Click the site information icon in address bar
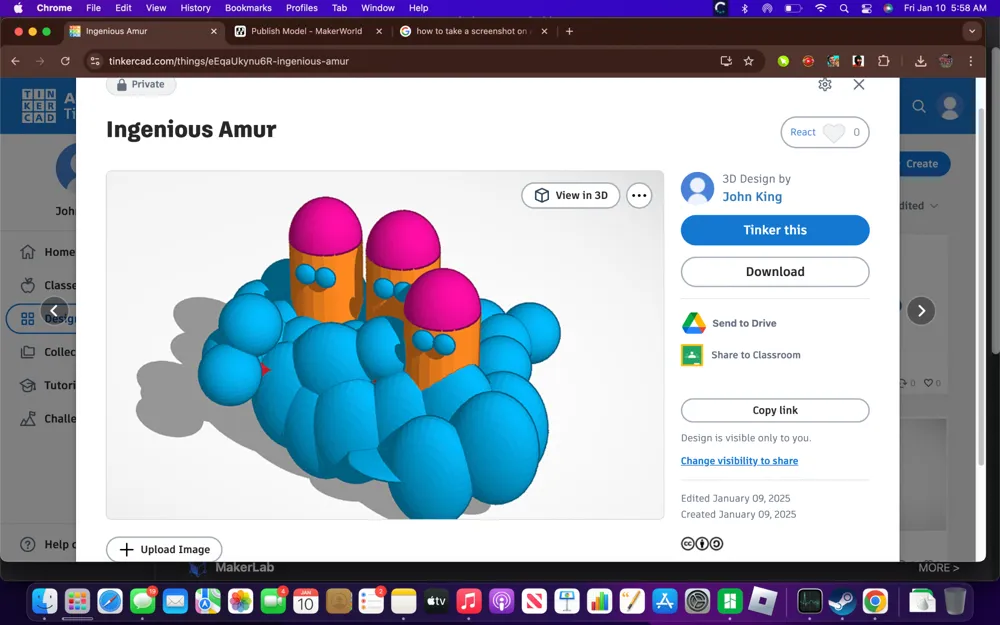 tap(95, 61)
